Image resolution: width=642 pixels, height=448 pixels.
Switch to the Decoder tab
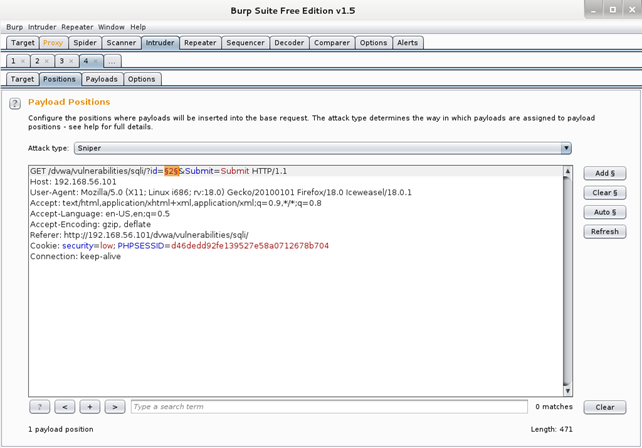tap(289, 43)
